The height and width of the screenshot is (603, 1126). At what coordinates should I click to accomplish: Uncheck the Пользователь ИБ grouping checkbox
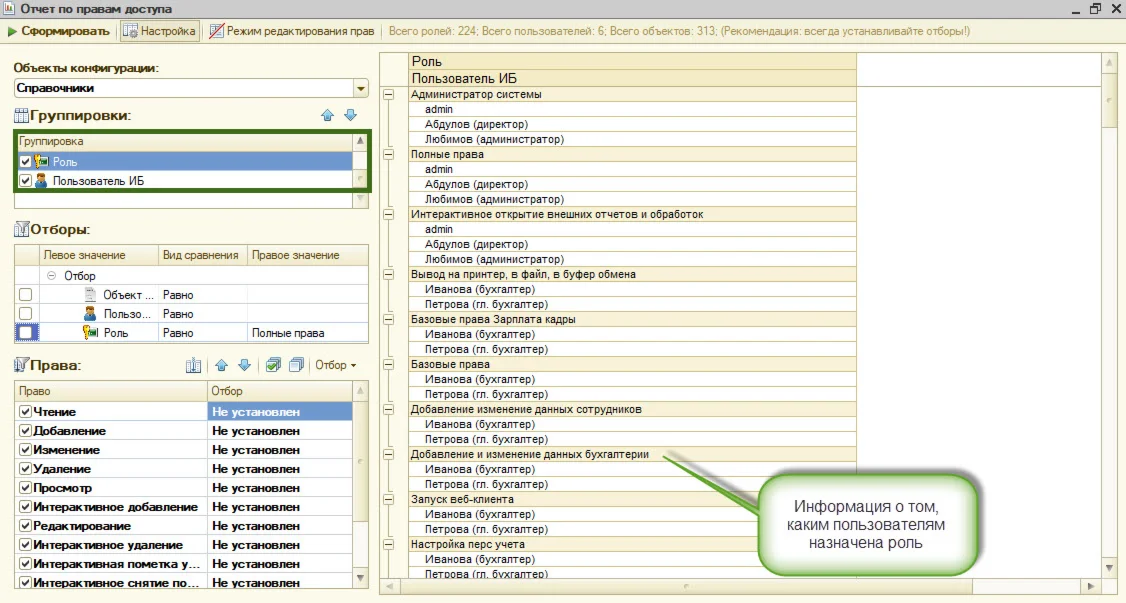(x=26, y=181)
